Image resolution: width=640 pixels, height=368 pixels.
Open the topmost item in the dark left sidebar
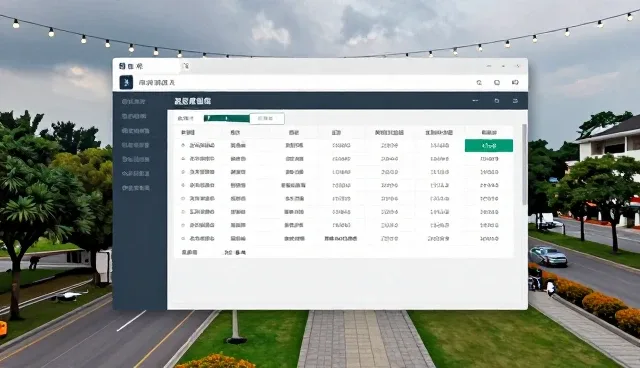[133, 101]
